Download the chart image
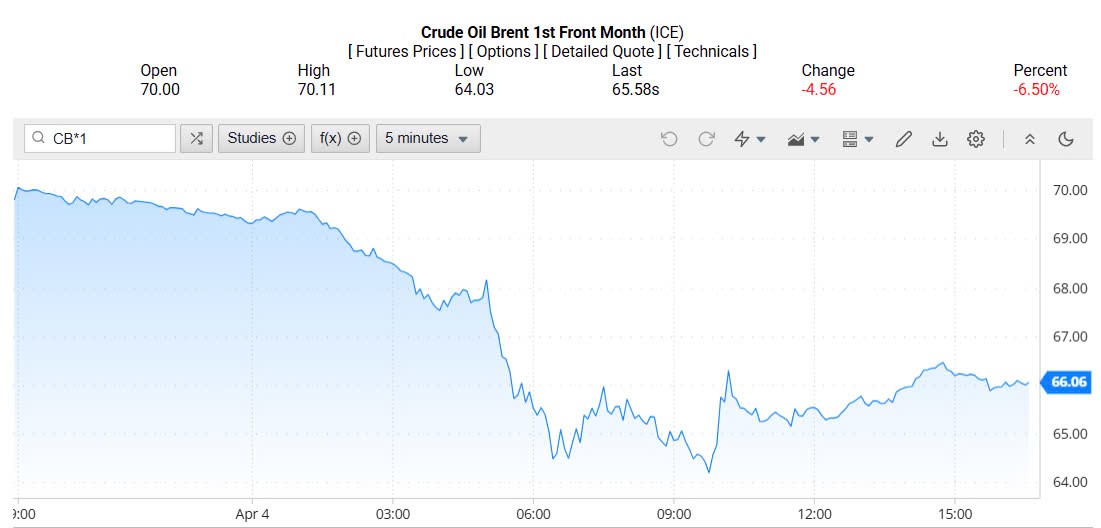 pyautogui.click(x=939, y=140)
